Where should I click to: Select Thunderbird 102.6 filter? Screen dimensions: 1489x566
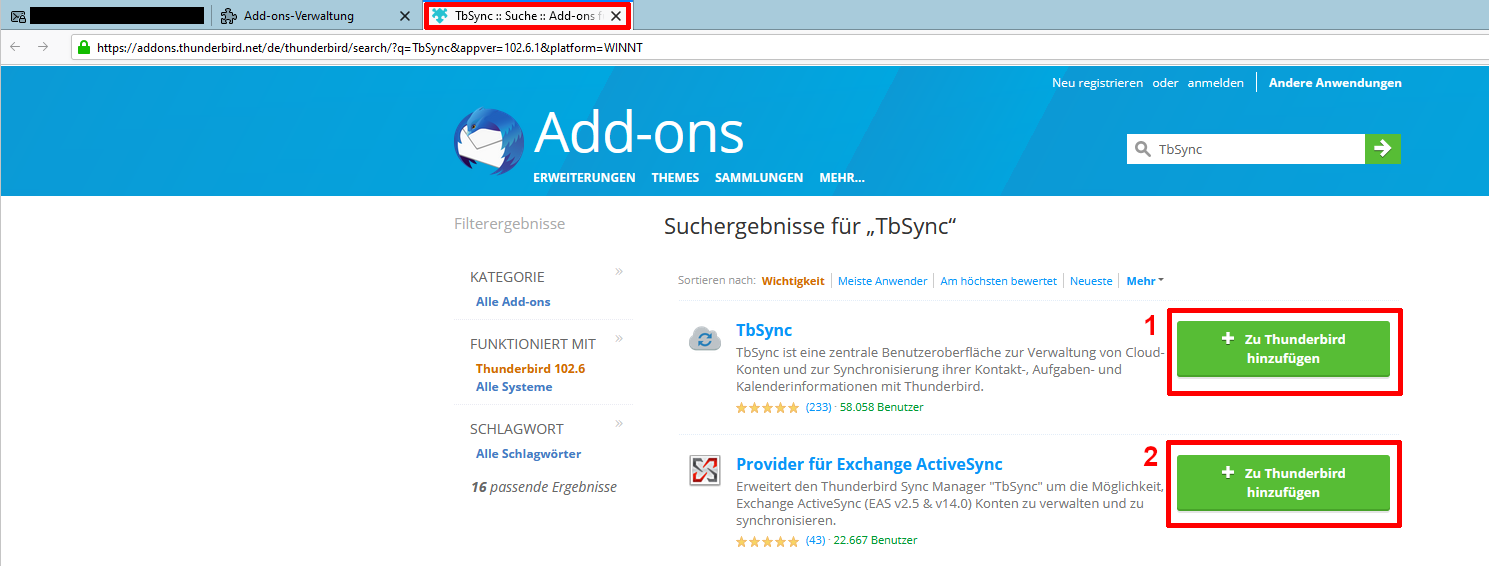(530, 368)
